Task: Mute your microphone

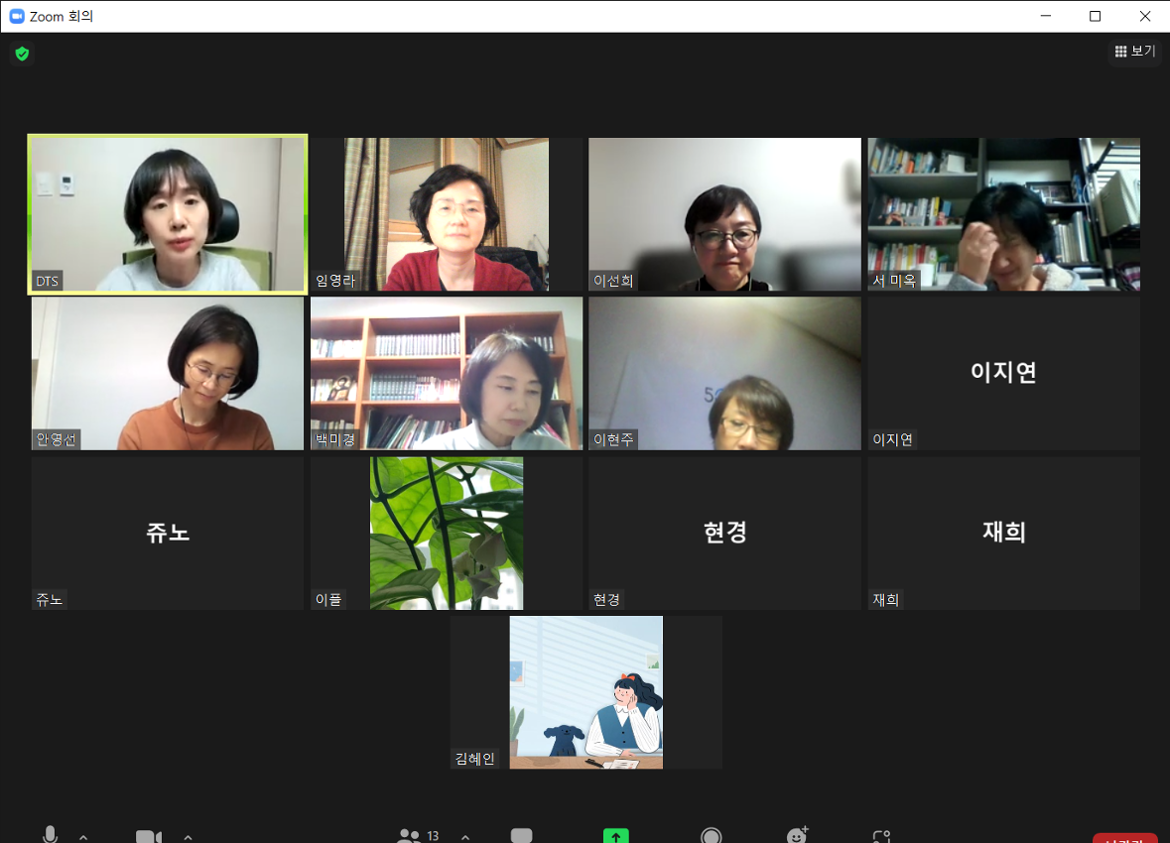Action: [50, 835]
